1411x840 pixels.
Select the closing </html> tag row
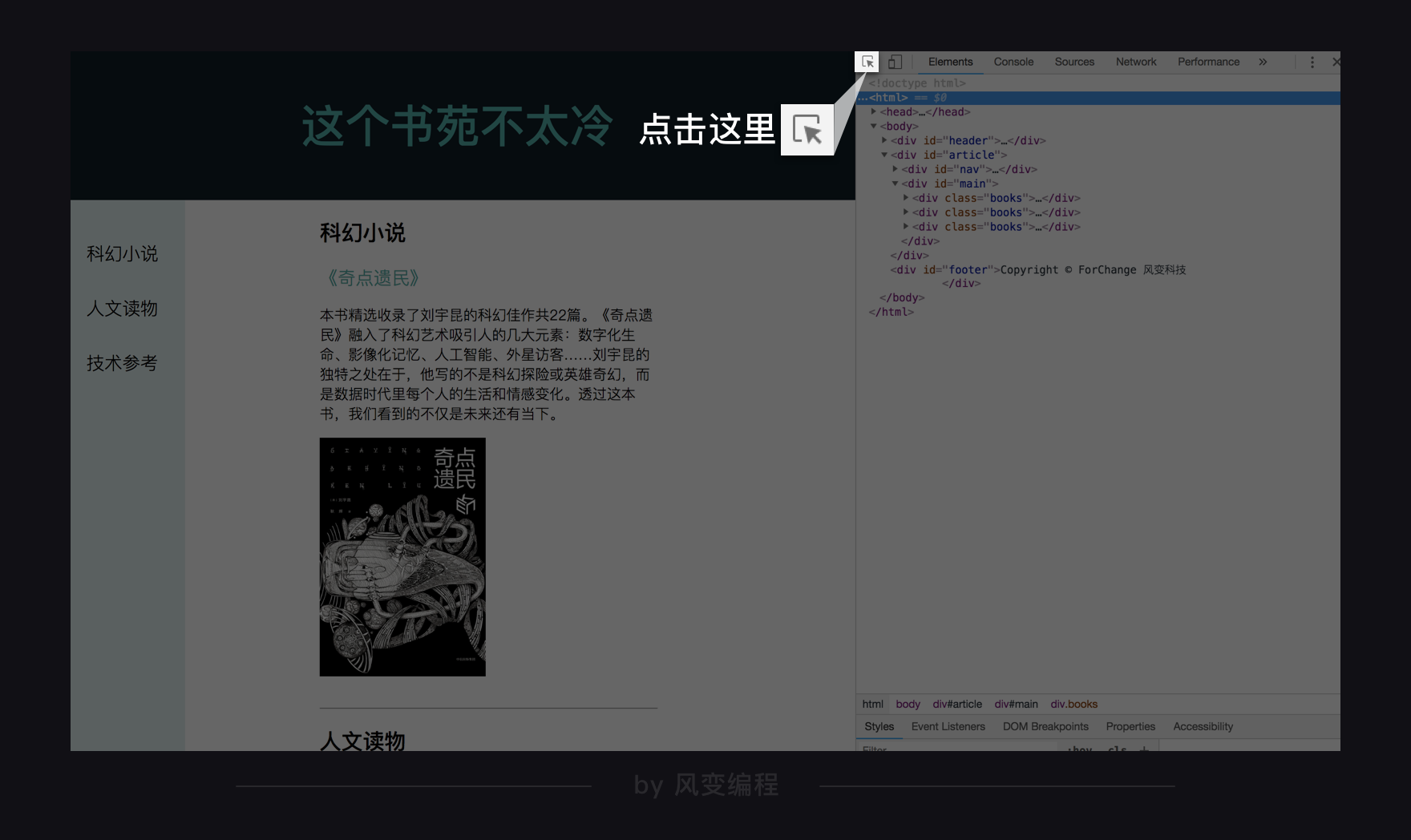pyautogui.click(x=891, y=312)
